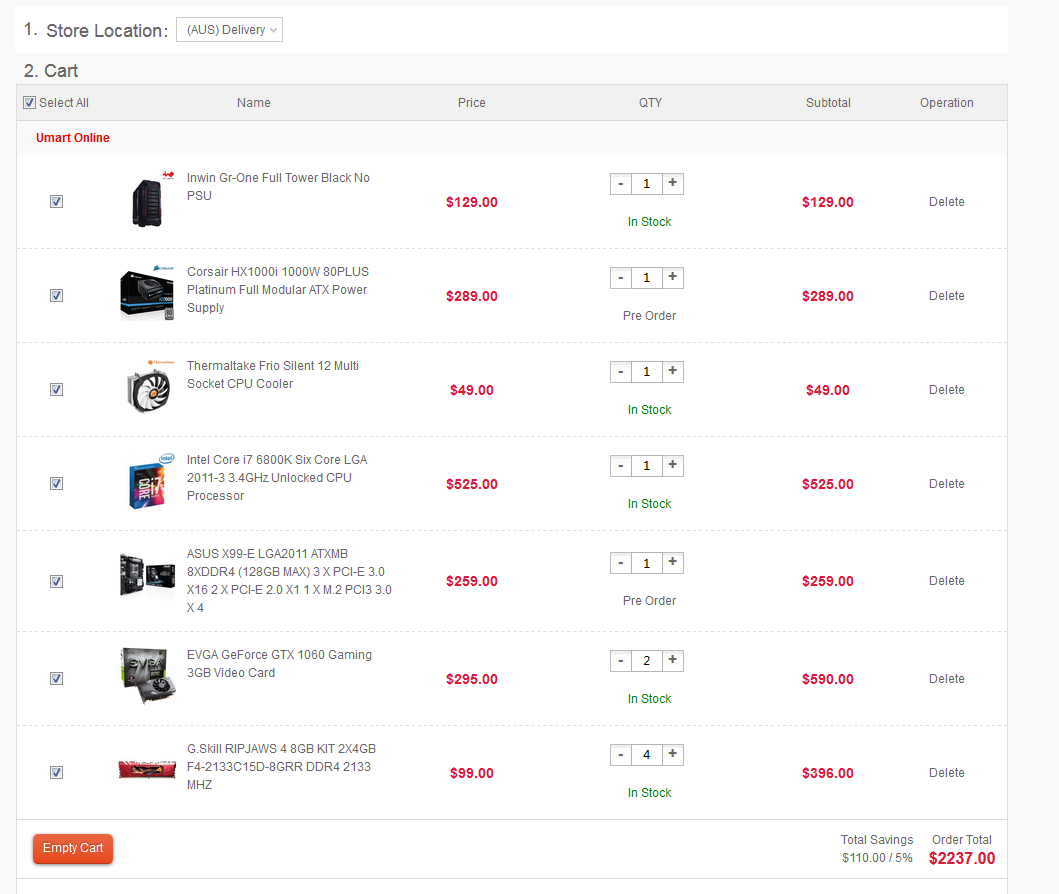
Task: Click the Pre Order status for Corsair HX1000i
Action: pyautogui.click(x=649, y=315)
